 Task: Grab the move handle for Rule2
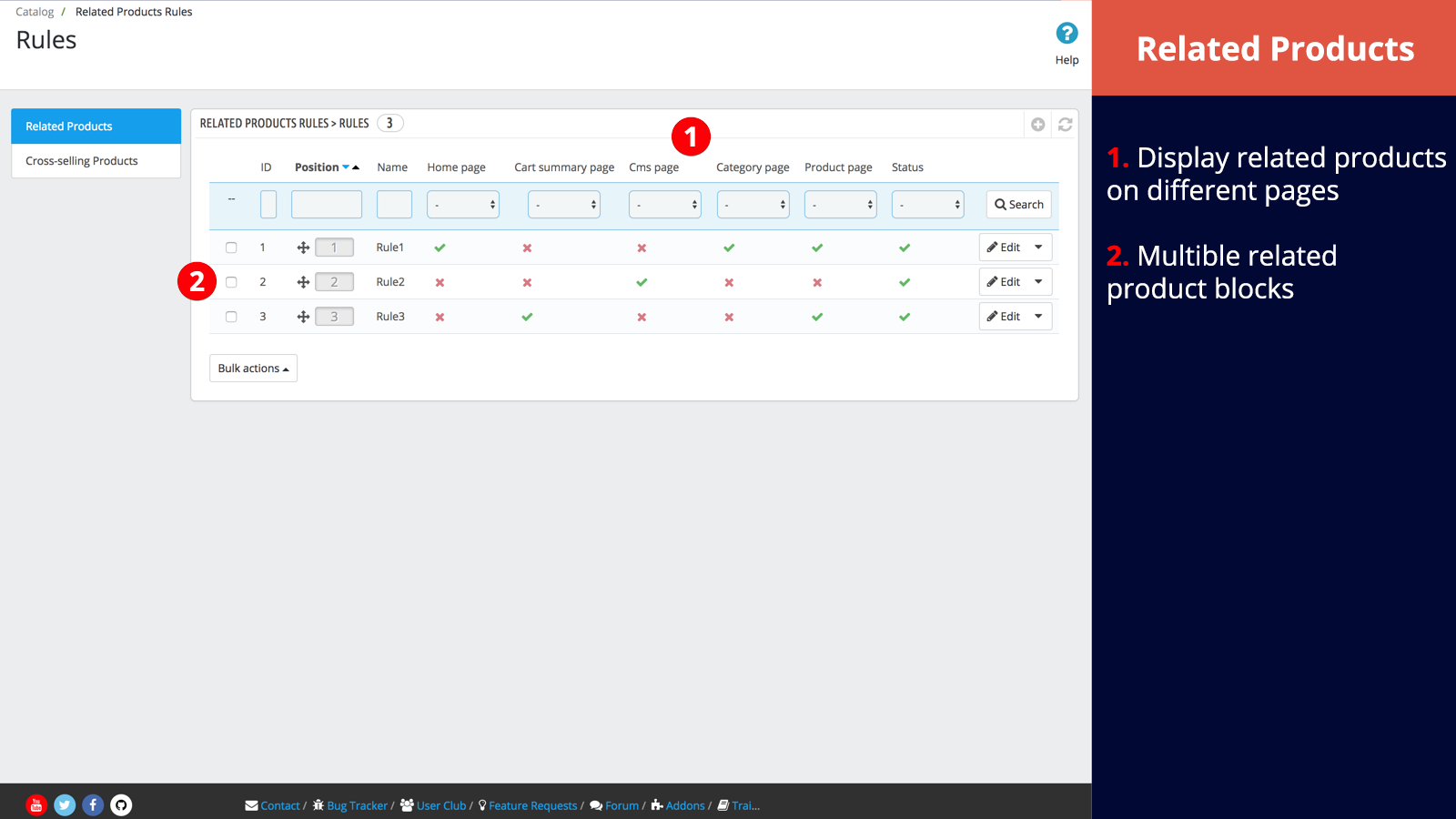tap(303, 282)
